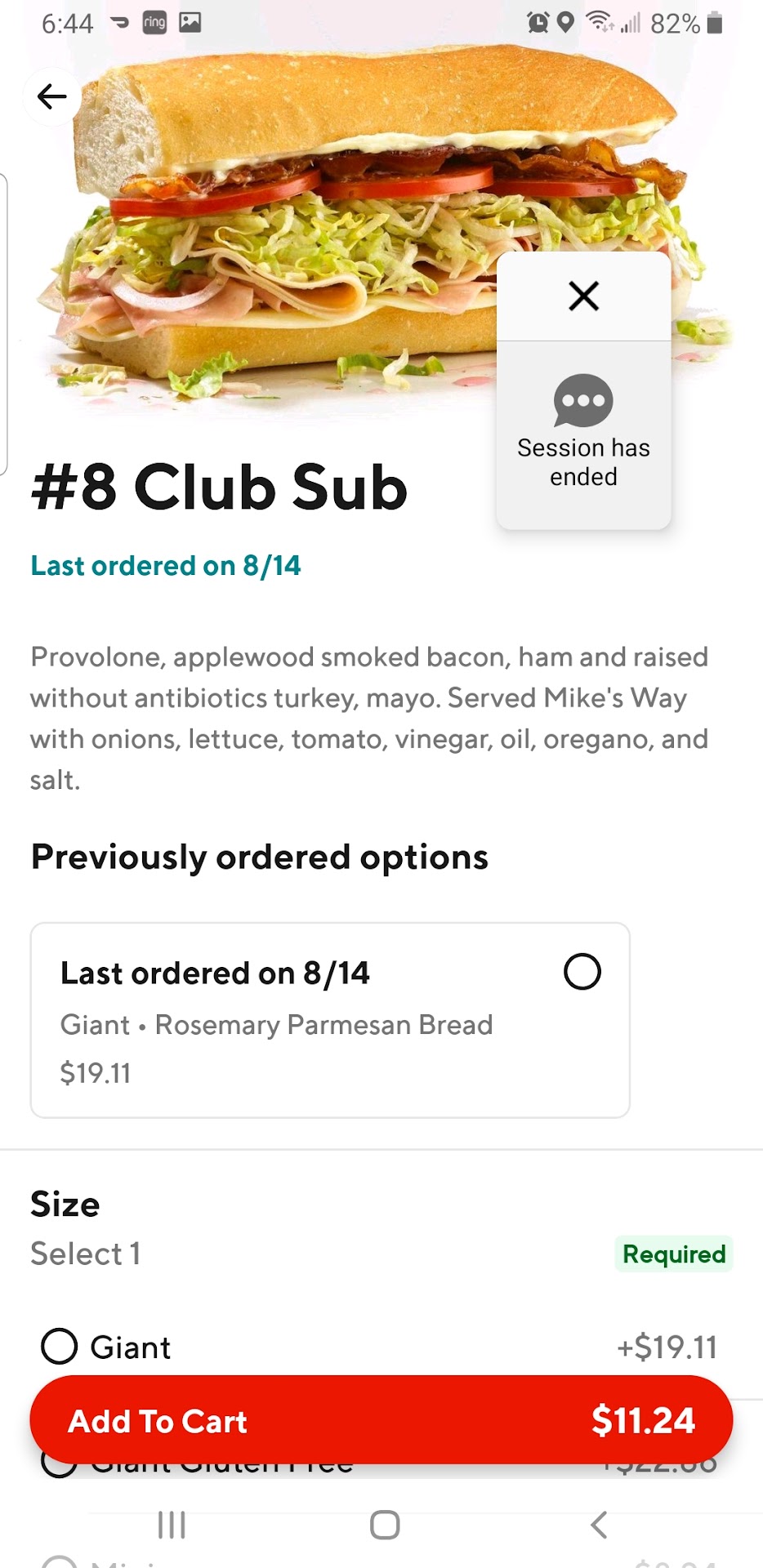The image size is (763, 1568).
Task: Tap the alarm icon in status bar
Action: pos(538,23)
